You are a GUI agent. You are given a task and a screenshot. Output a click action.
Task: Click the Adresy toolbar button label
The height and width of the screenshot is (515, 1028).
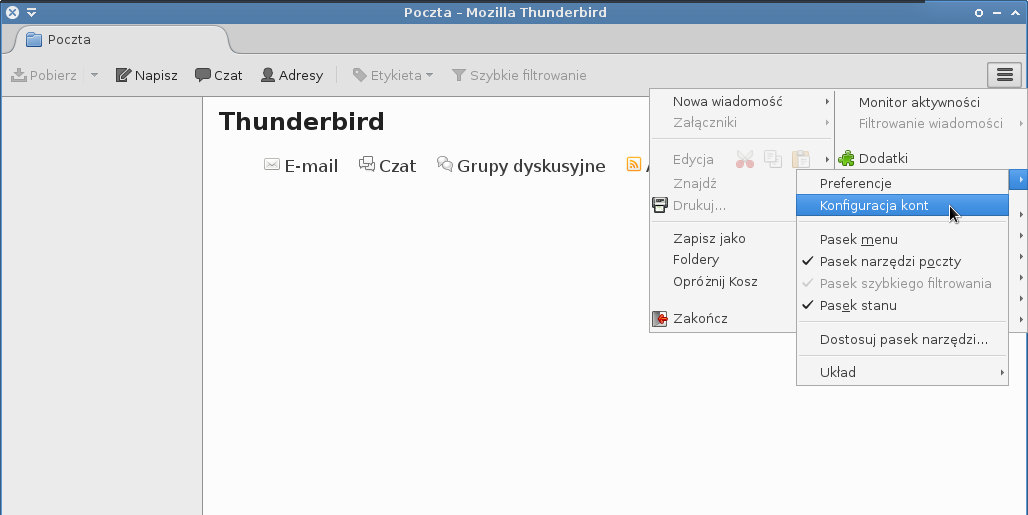301,75
